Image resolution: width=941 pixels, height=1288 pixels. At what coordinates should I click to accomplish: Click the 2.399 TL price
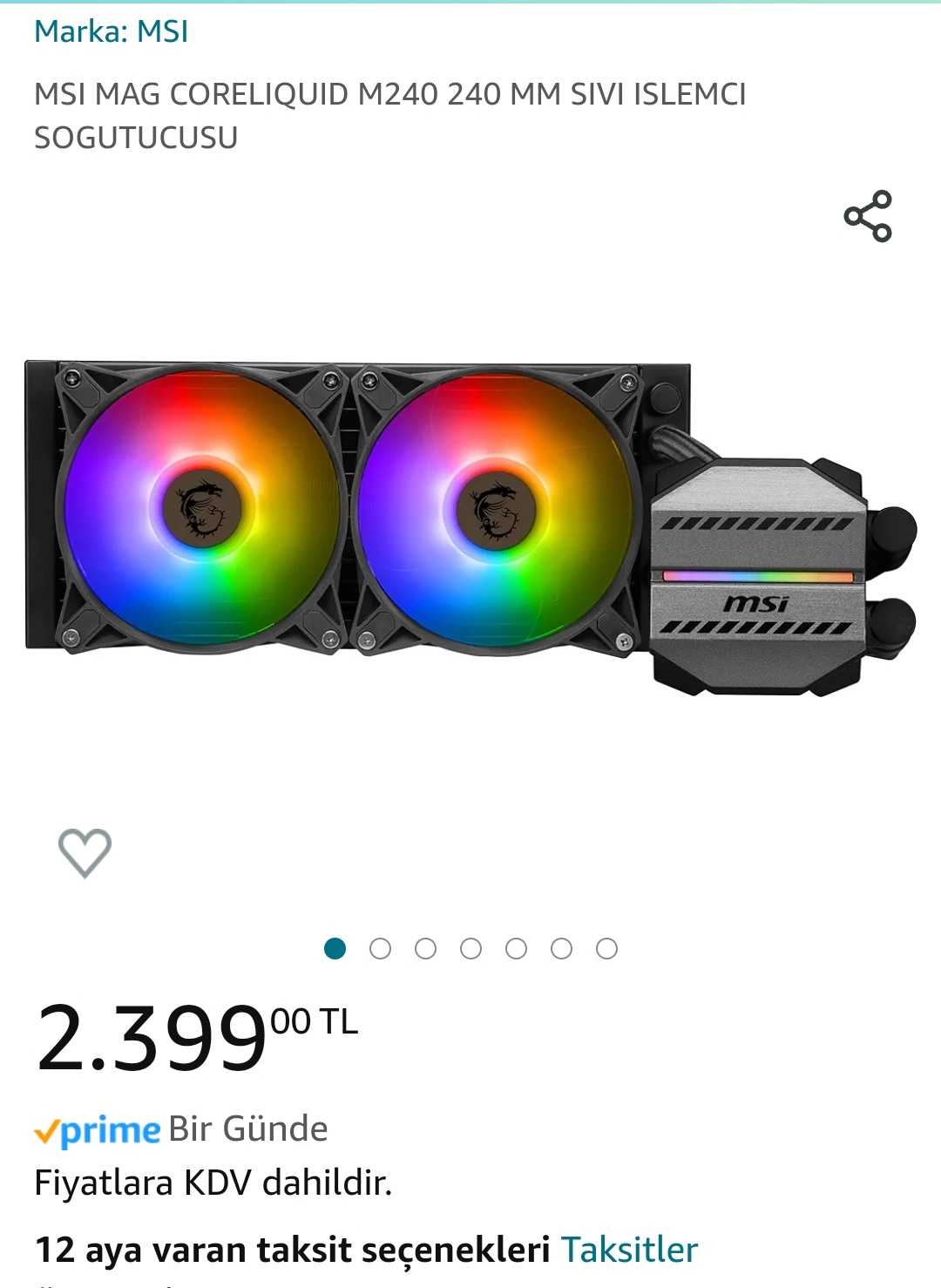(x=196, y=1036)
